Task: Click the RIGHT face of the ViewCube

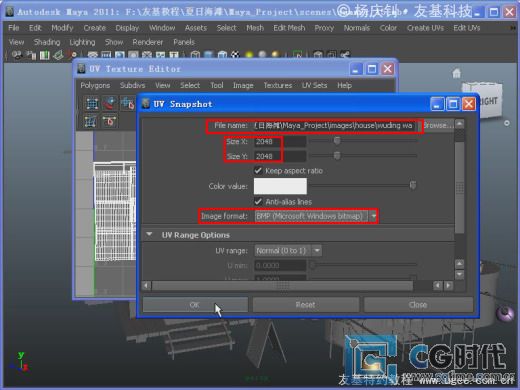Action: click(x=489, y=101)
